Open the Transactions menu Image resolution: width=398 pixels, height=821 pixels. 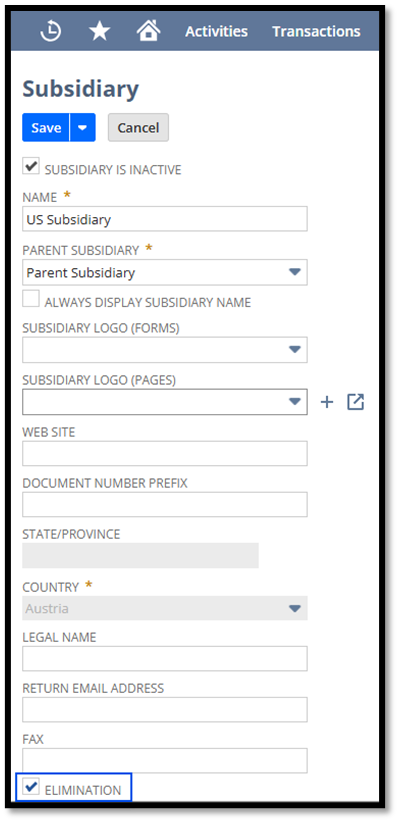[x=316, y=31]
